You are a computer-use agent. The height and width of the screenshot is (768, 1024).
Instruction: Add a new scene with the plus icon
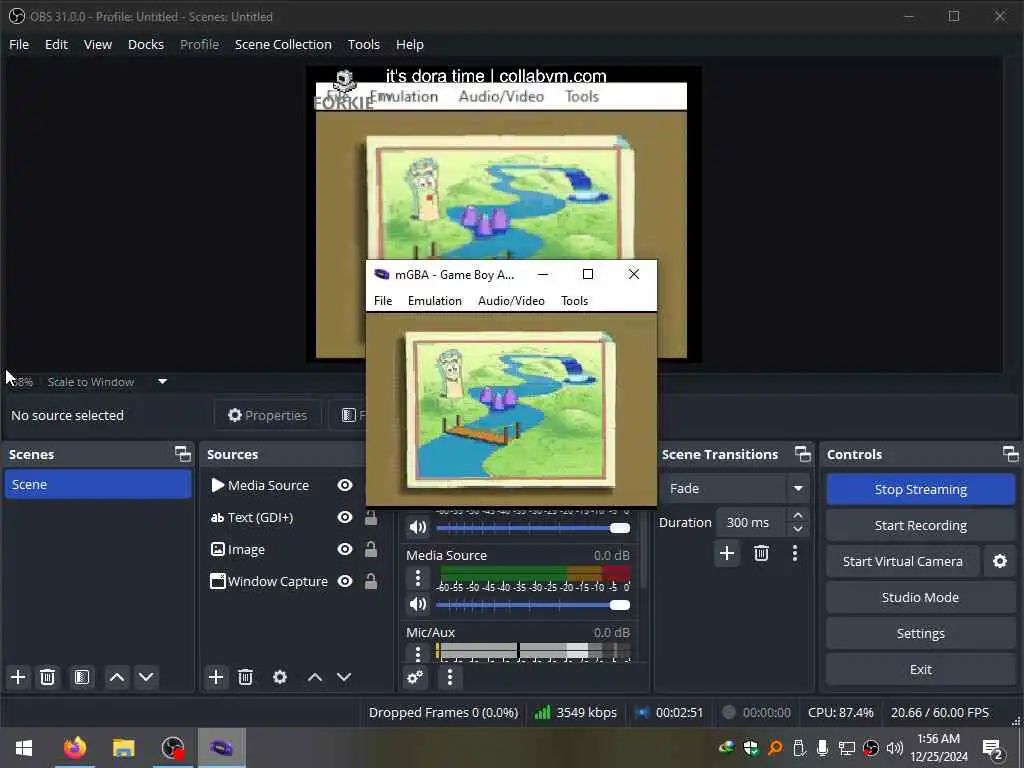tap(18, 677)
